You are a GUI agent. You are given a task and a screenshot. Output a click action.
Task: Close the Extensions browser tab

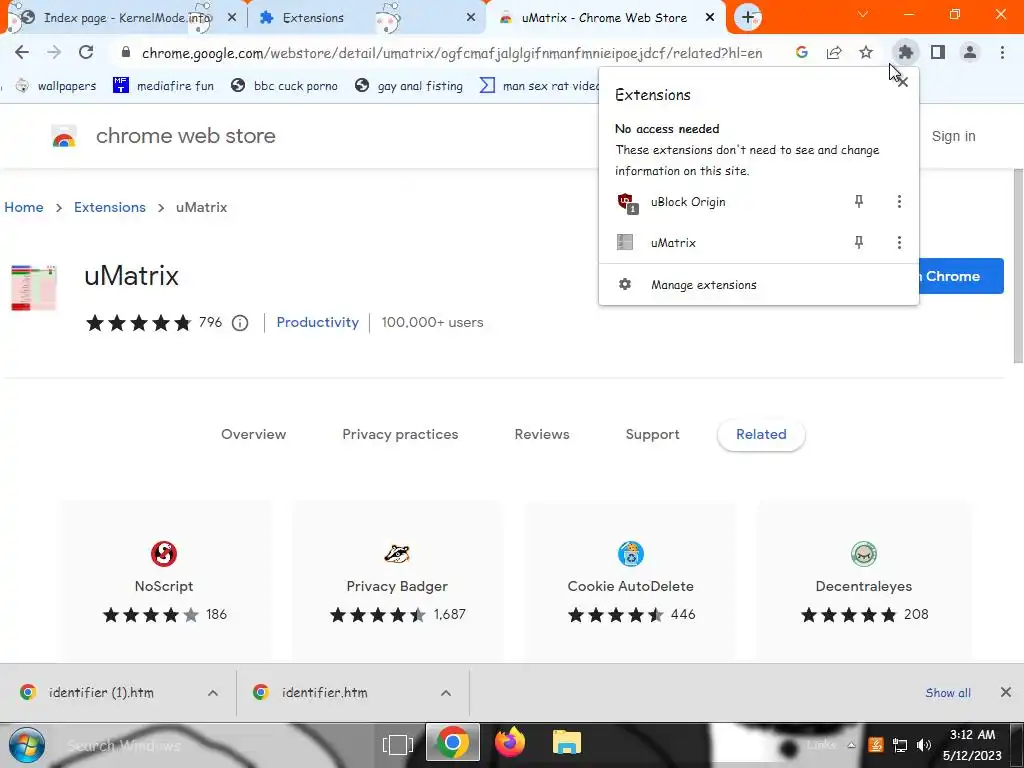(471, 18)
